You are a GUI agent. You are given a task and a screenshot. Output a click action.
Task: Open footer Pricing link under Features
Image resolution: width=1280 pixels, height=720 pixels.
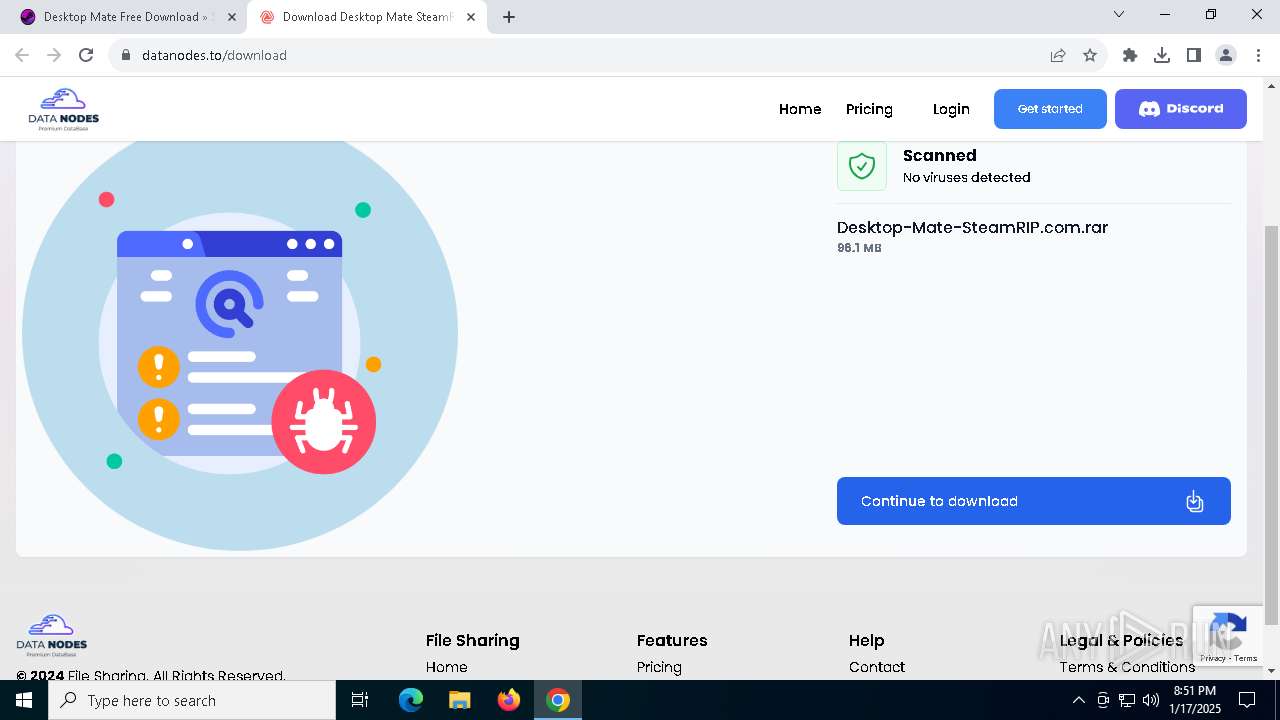click(659, 667)
